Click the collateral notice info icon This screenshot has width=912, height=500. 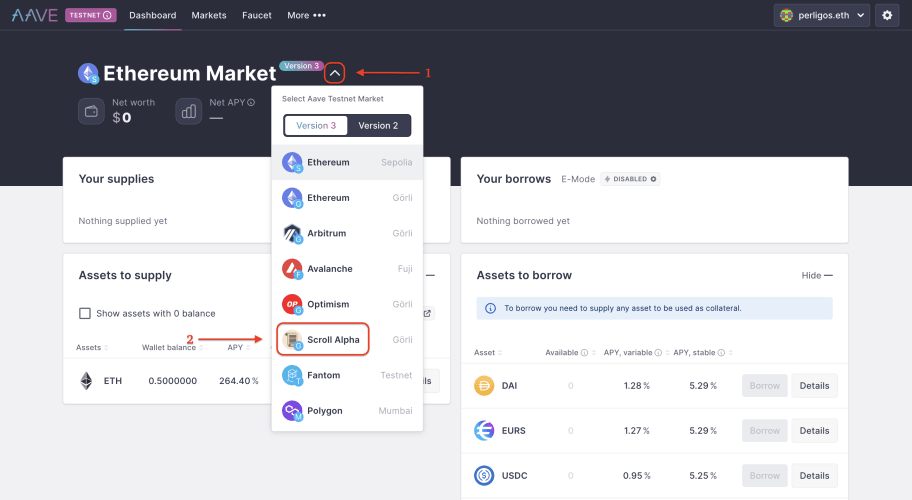(x=490, y=308)
